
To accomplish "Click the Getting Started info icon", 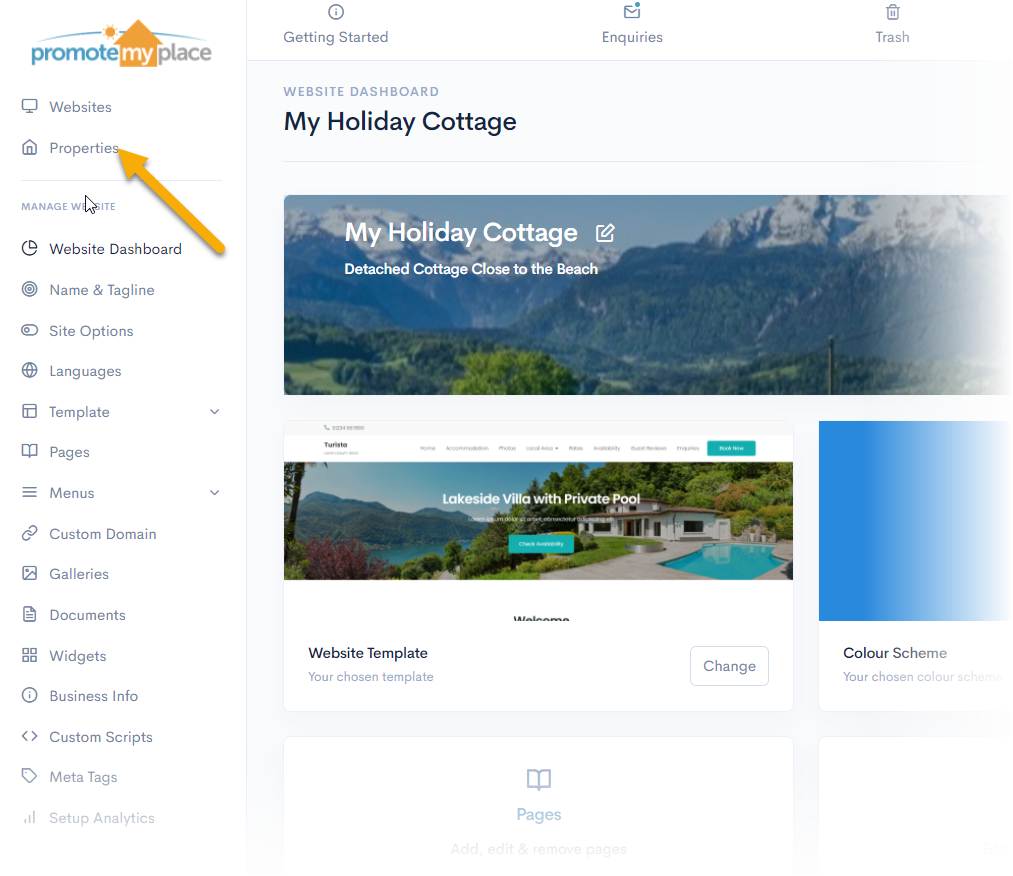I will [336, 12].
